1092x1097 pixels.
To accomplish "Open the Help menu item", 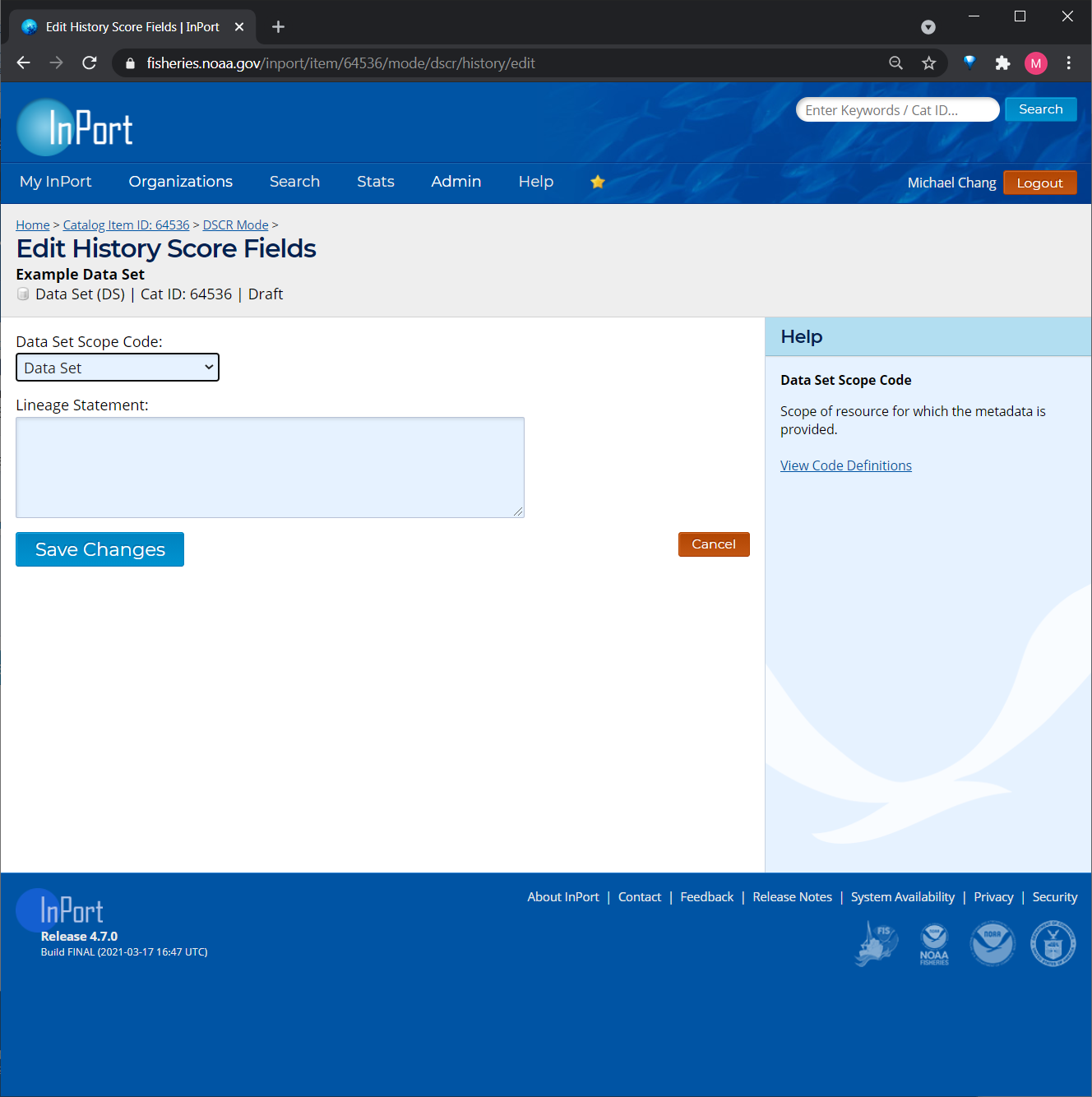I will (536, 182).
